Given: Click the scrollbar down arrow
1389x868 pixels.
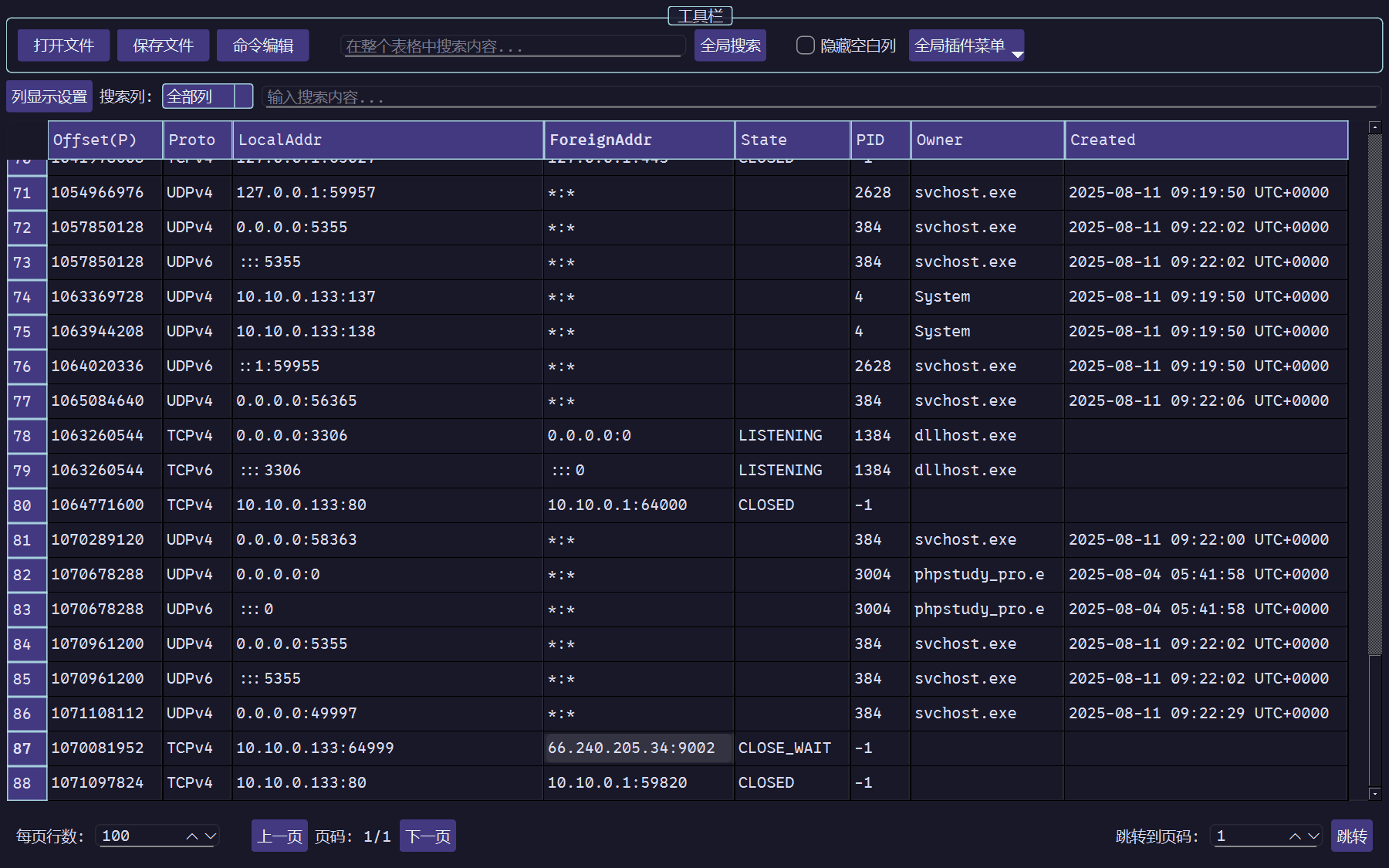Looking at the screenshot, I should click(1374, 793).
